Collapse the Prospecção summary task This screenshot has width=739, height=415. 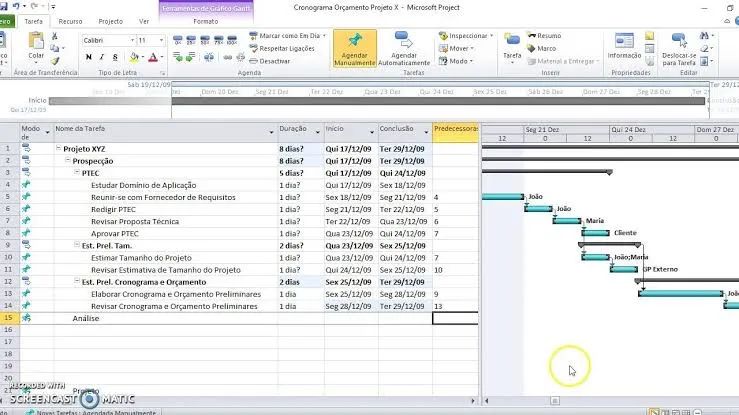coord(67,160)
